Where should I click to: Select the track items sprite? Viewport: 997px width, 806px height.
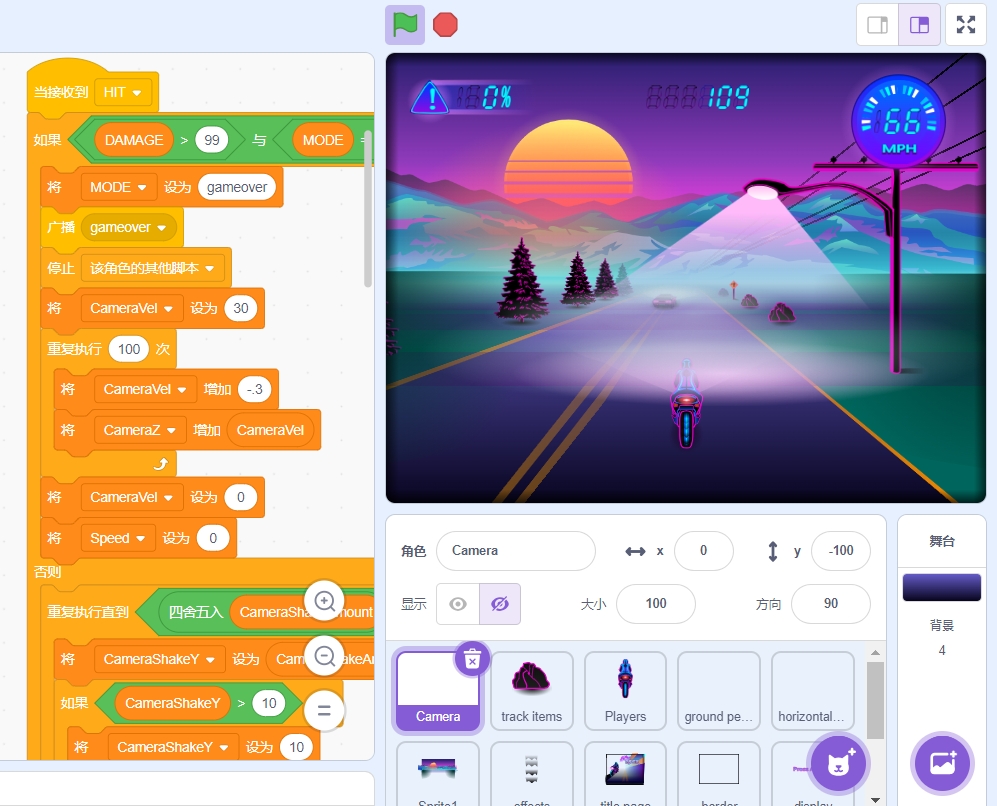point(531,690)
